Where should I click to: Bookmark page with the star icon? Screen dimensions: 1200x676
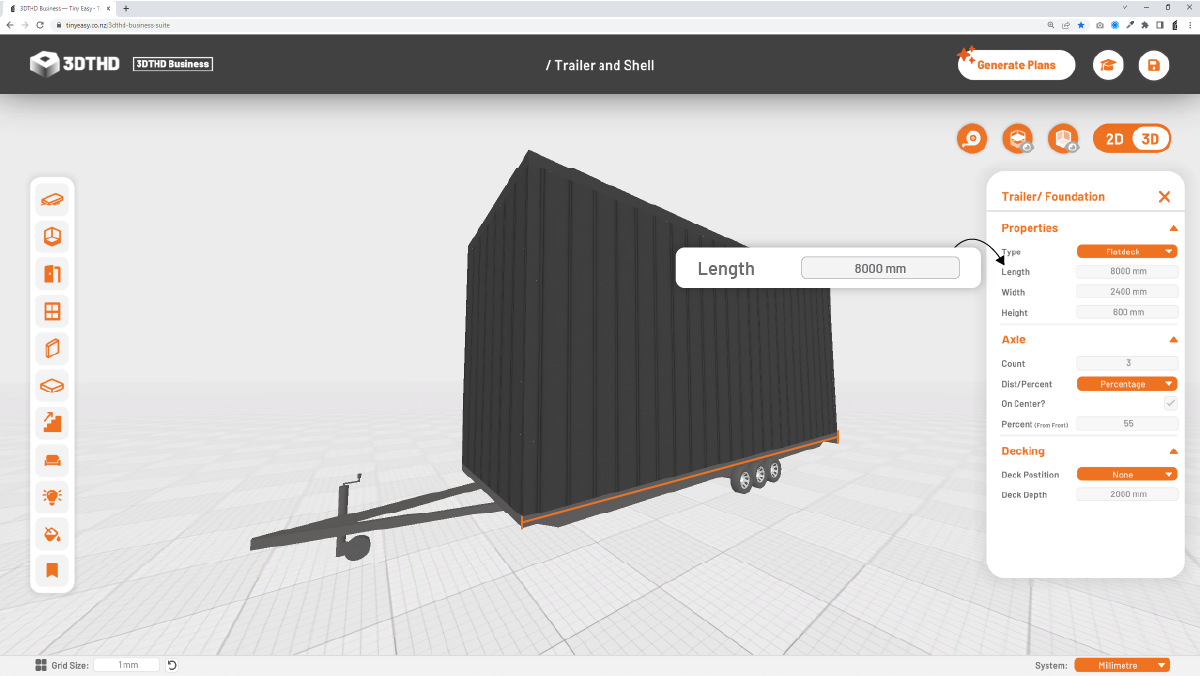point(1079,25)
